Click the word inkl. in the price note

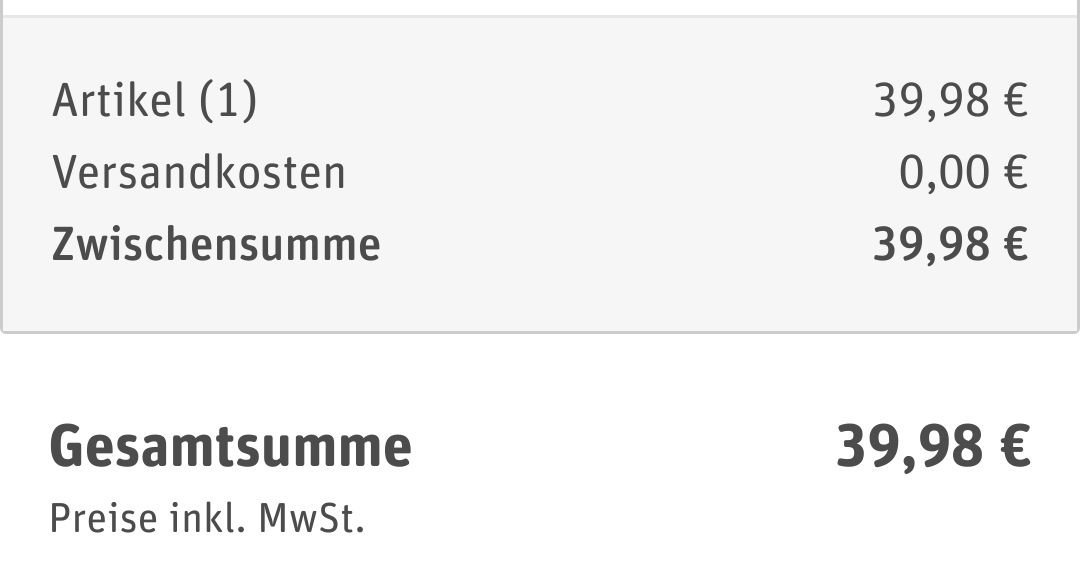tap(208, 519)
